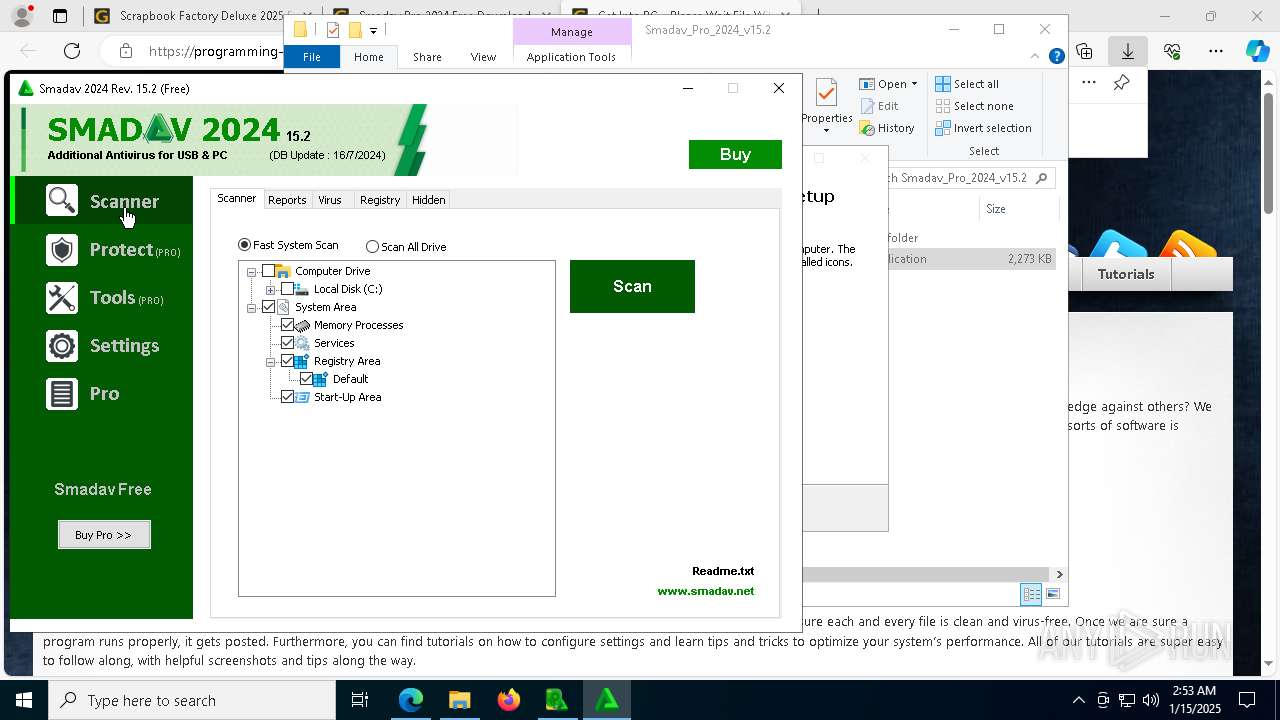Image resolution: width=1280 pixels, height=720 pixels.
Task: Check the Computer Drive checkbox
Action: [268, 271]
